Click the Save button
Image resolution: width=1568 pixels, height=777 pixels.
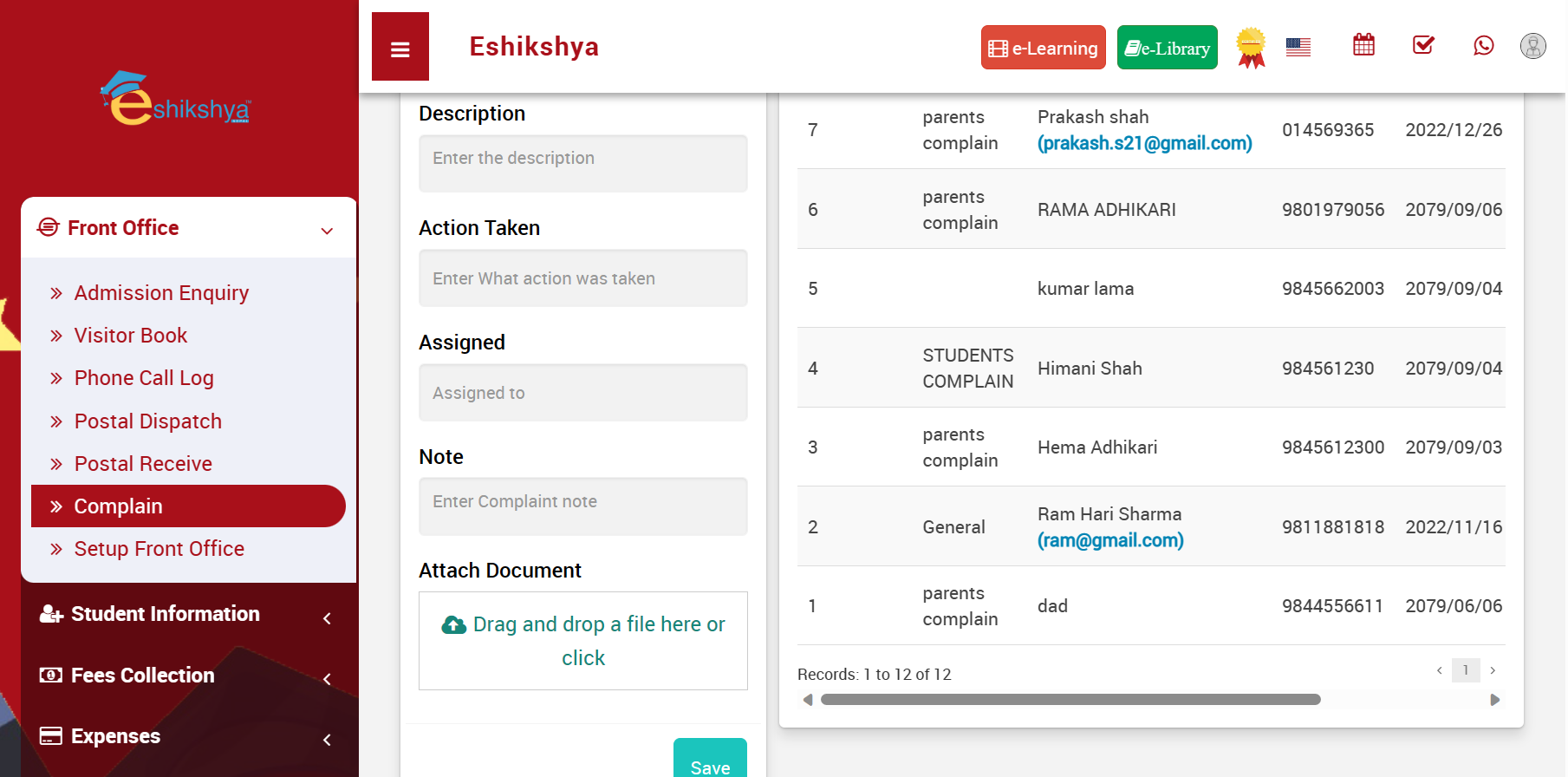click(x=709, y=763)
